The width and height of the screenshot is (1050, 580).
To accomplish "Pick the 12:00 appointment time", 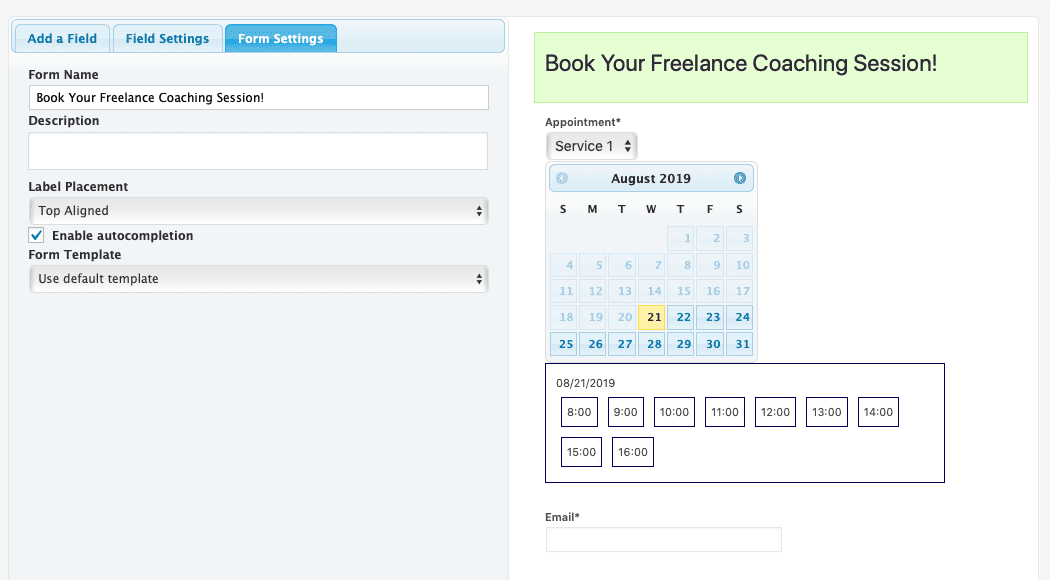I will click(775, 411).
